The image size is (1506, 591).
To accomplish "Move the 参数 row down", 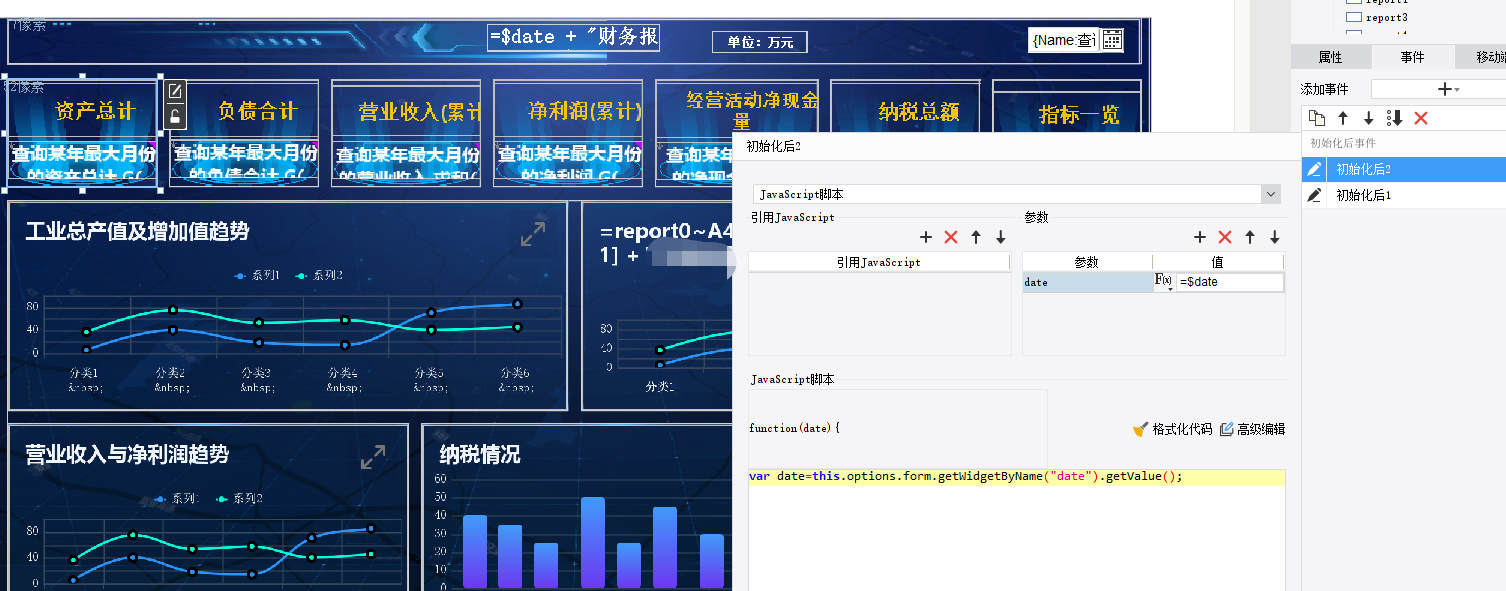I will click(1275, 237).
